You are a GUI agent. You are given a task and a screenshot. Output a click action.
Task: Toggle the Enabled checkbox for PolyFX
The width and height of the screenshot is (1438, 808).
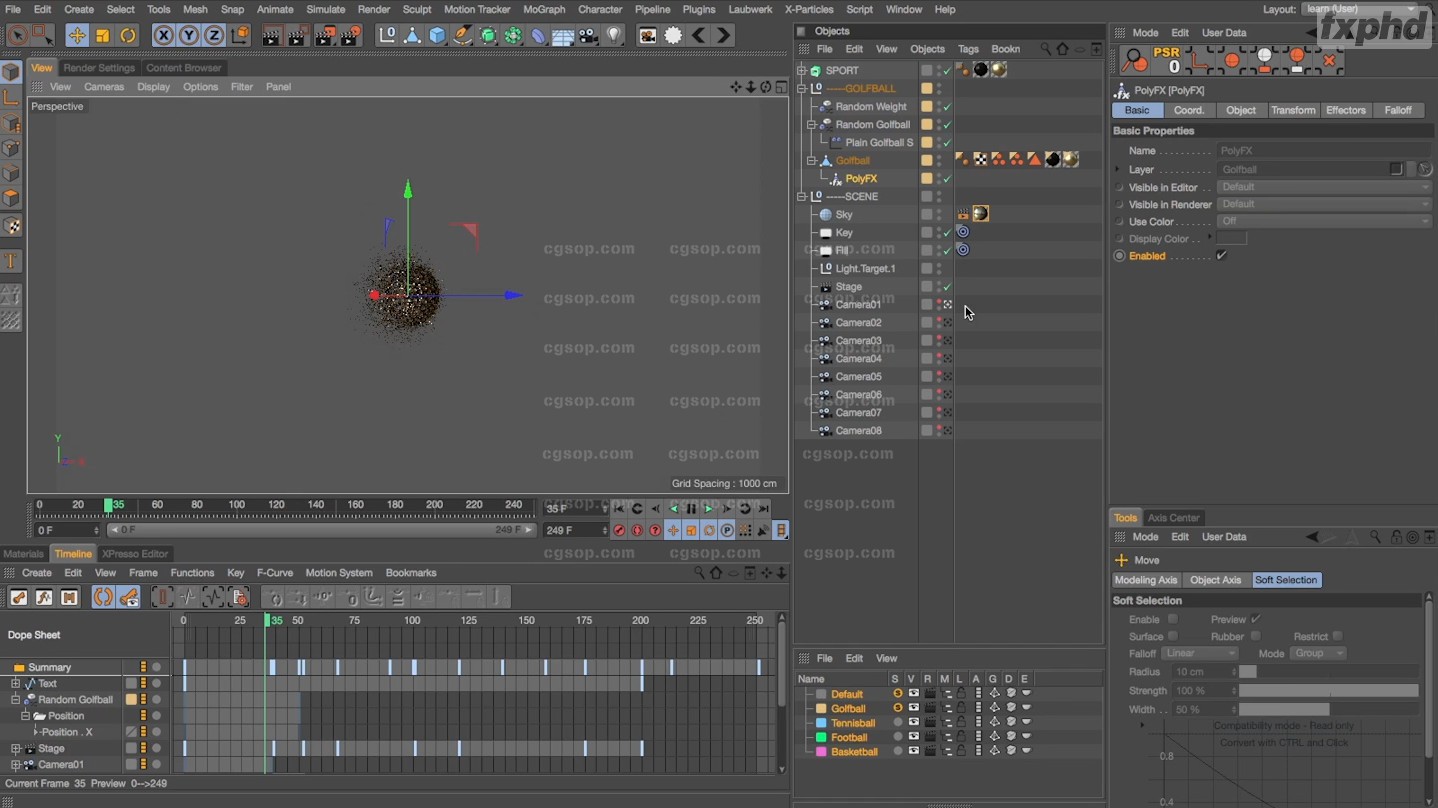pyautogui.click(x=1221, y=256)
